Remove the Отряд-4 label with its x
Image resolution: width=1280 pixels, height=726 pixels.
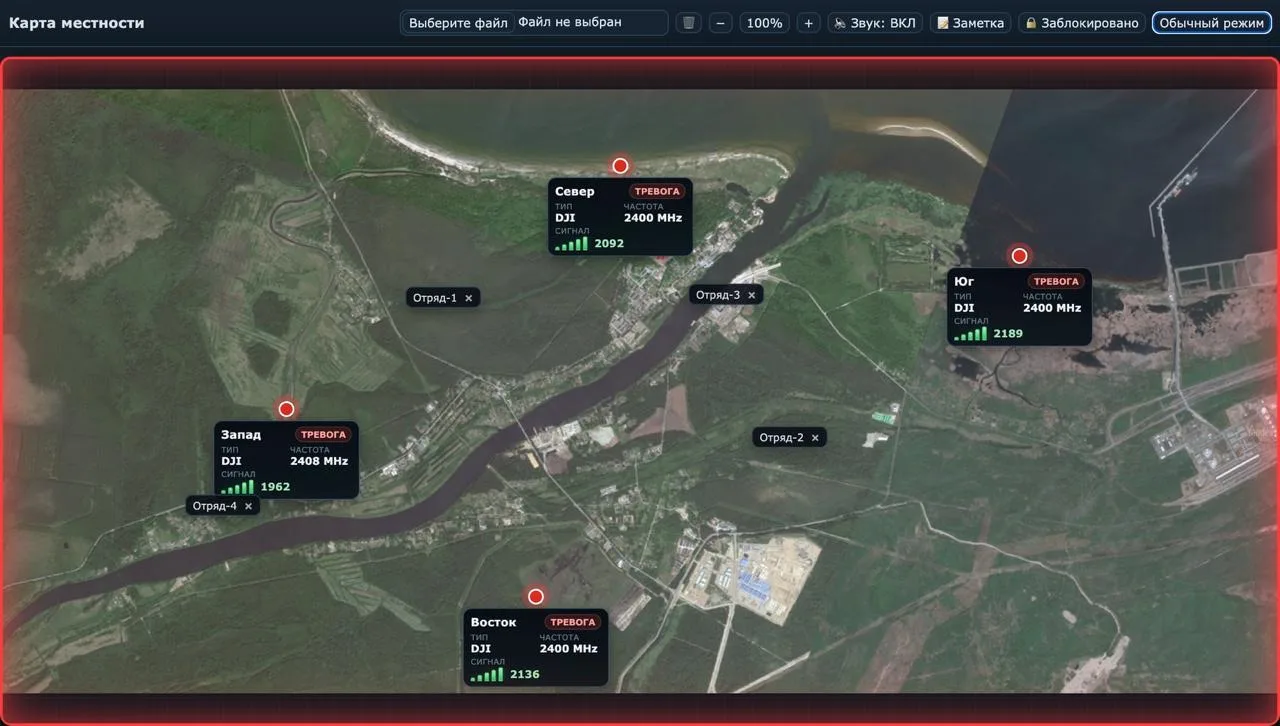tap(248, 506)
